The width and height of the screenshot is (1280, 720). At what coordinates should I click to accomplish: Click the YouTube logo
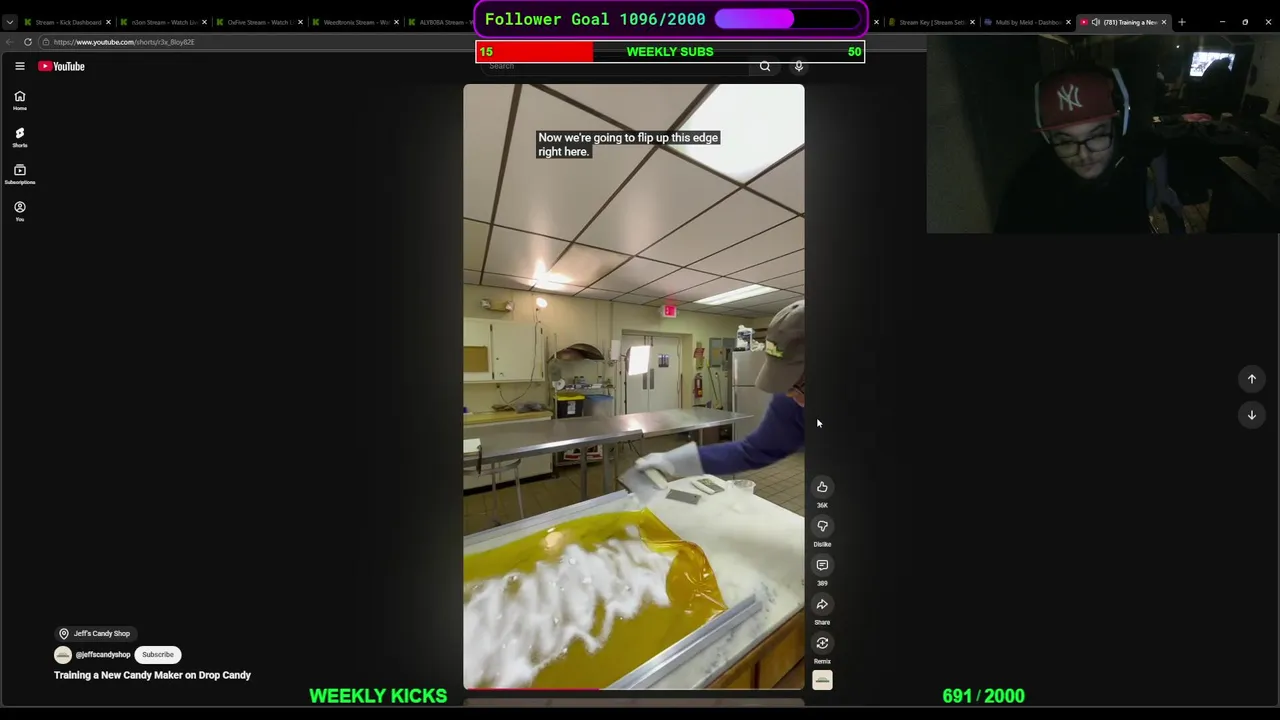click(62, 66)
